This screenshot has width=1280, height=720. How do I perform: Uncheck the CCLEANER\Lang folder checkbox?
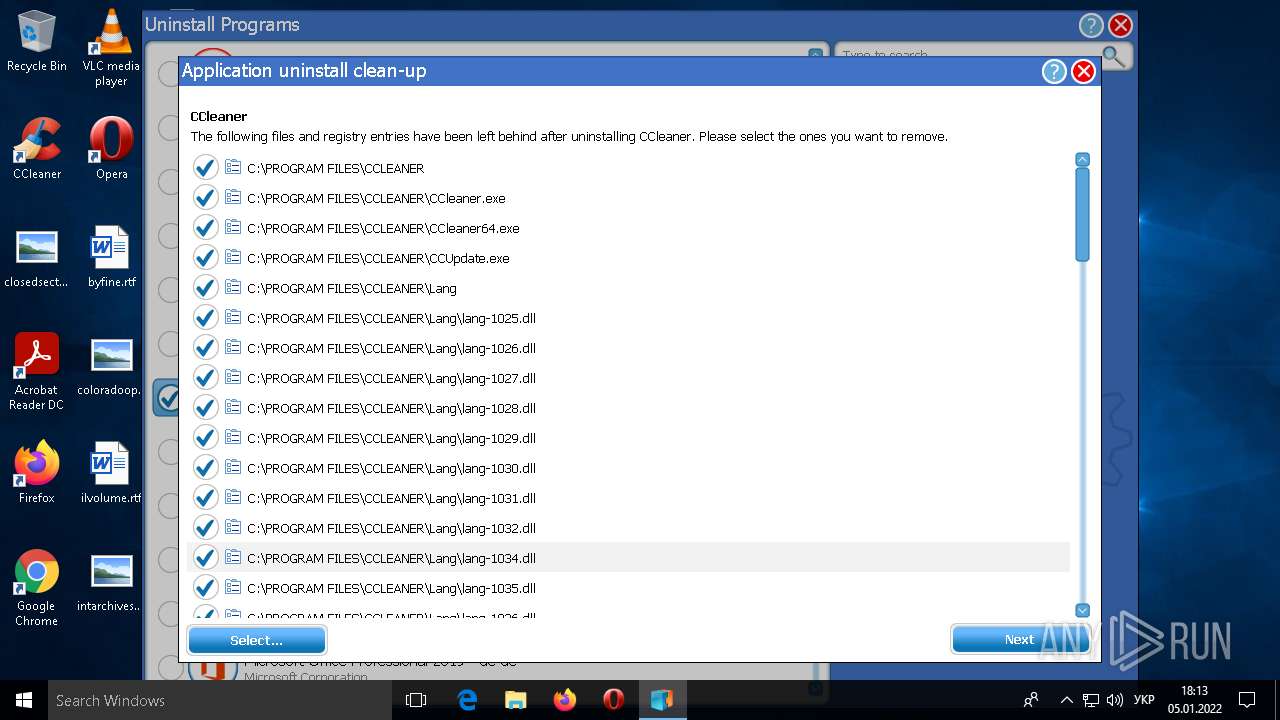[x=205, y=287]
